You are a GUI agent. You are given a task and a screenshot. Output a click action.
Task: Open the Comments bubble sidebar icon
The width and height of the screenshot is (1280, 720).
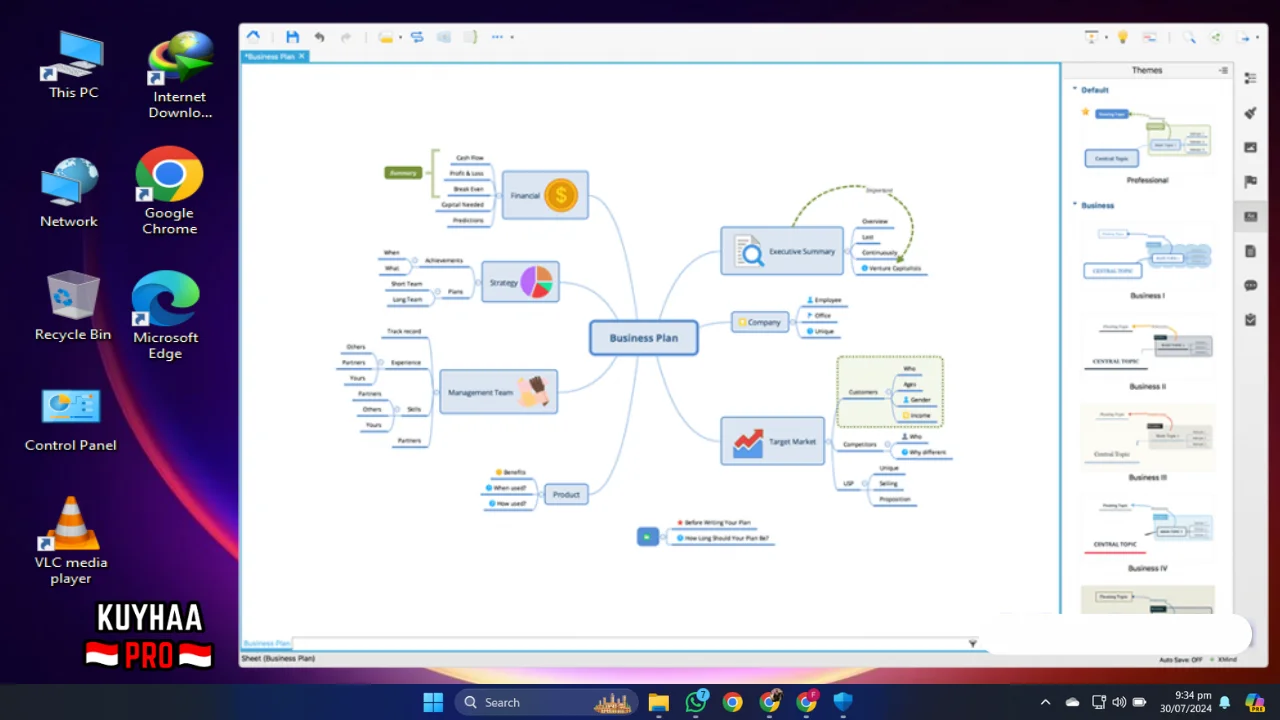(1250, 285)
